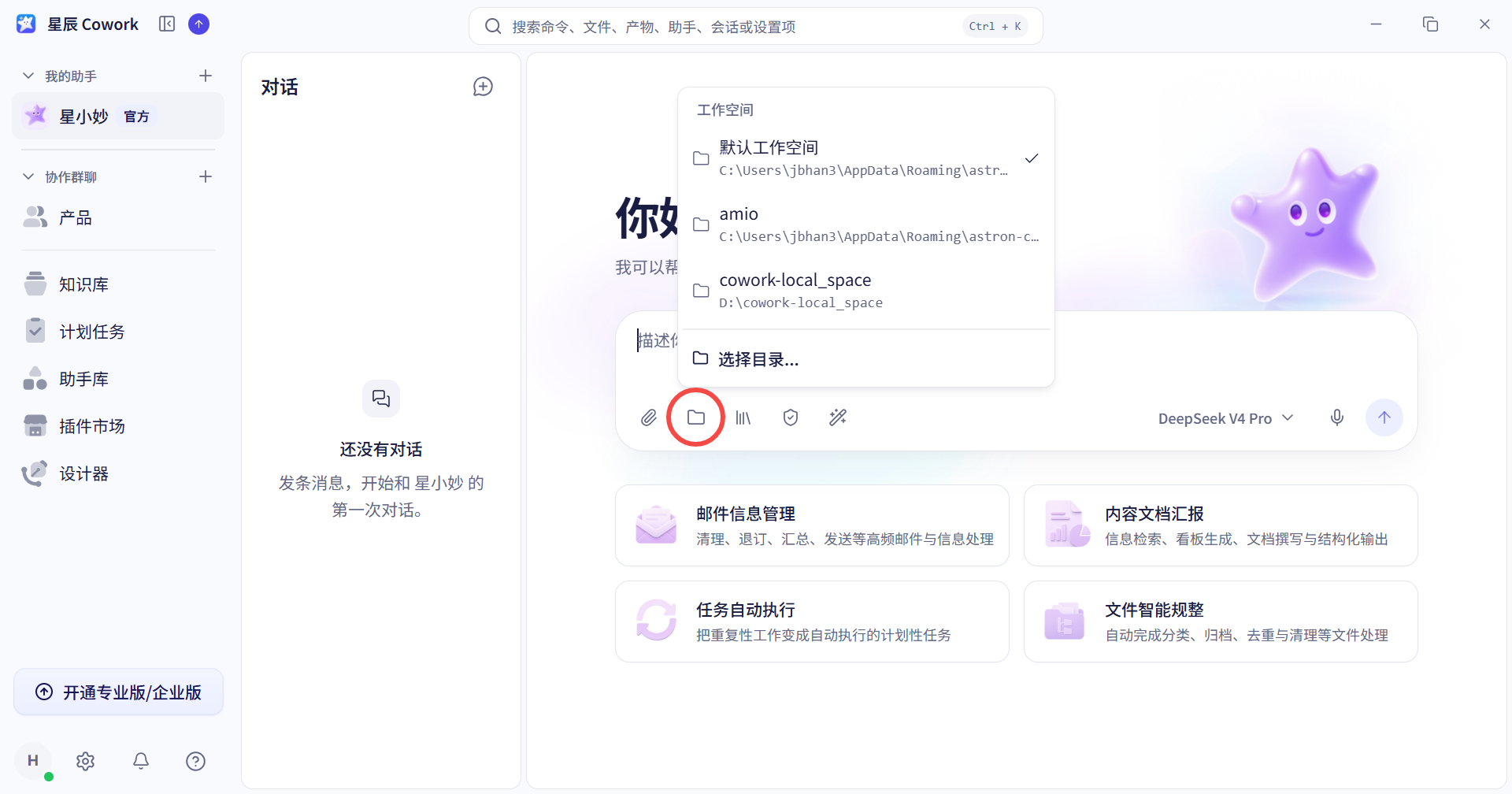Viewport: 1512px width, 794px height.
Task: Collapse the 我的助手 section
Action: pos(28,76)
